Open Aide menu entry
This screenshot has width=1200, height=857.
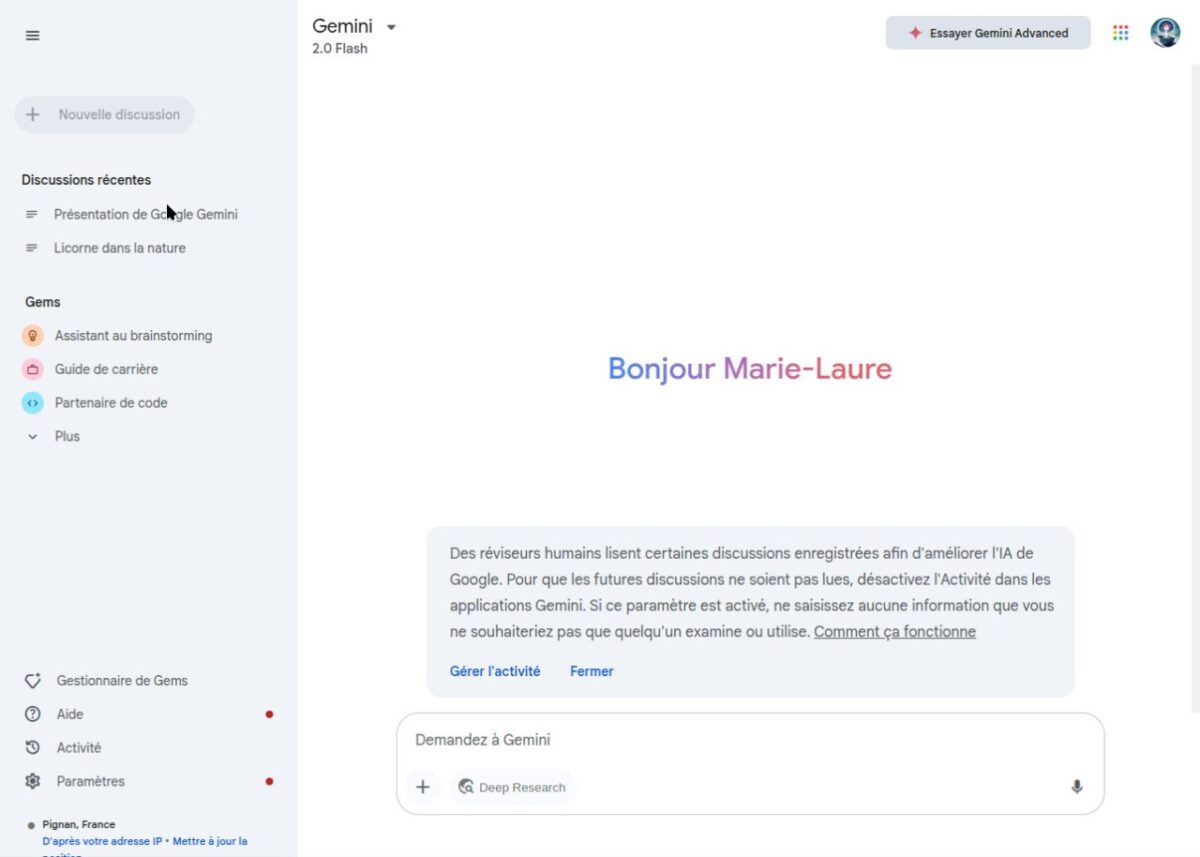click(x=70, y=714)
